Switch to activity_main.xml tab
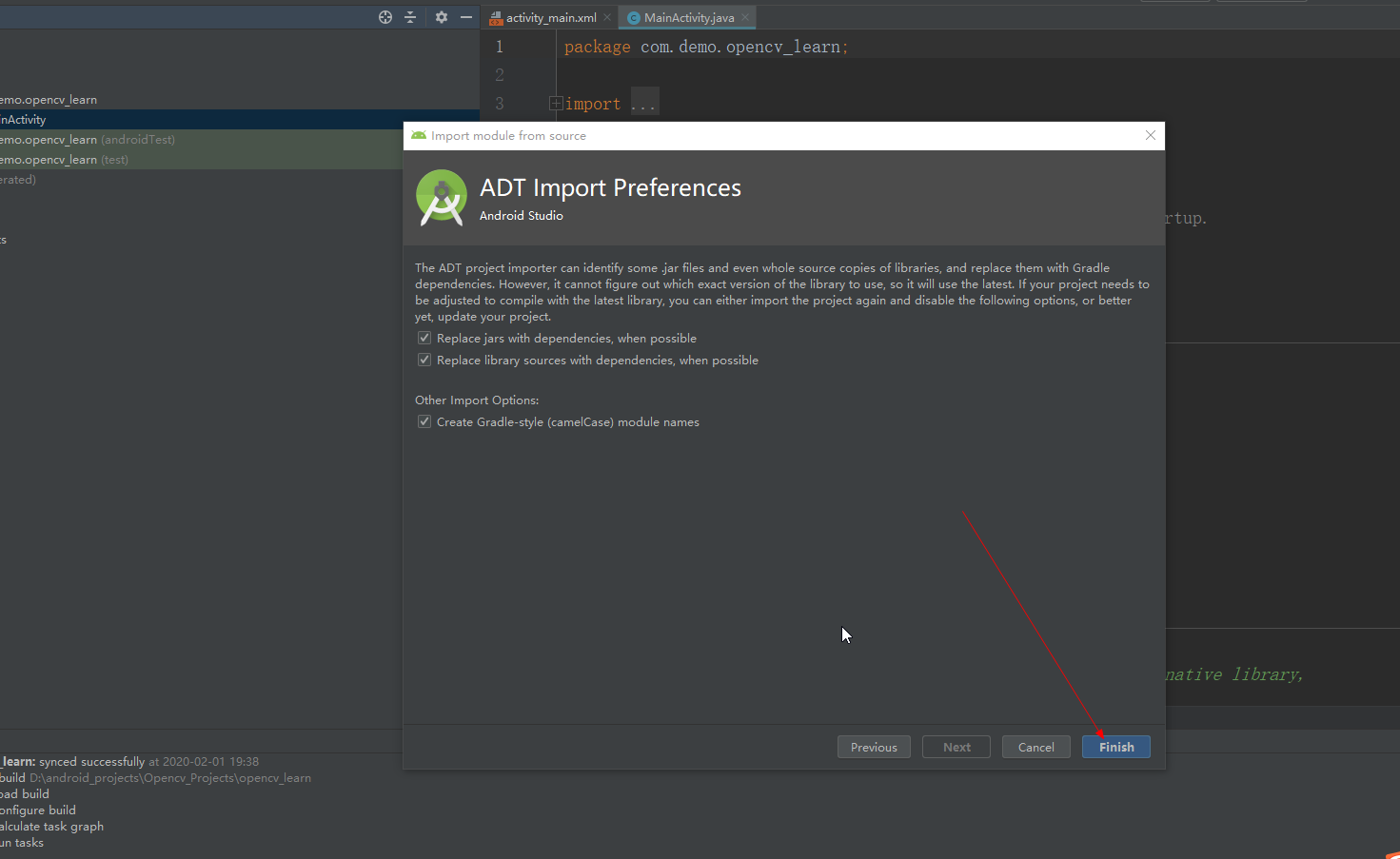 click(x=550, y=17)
